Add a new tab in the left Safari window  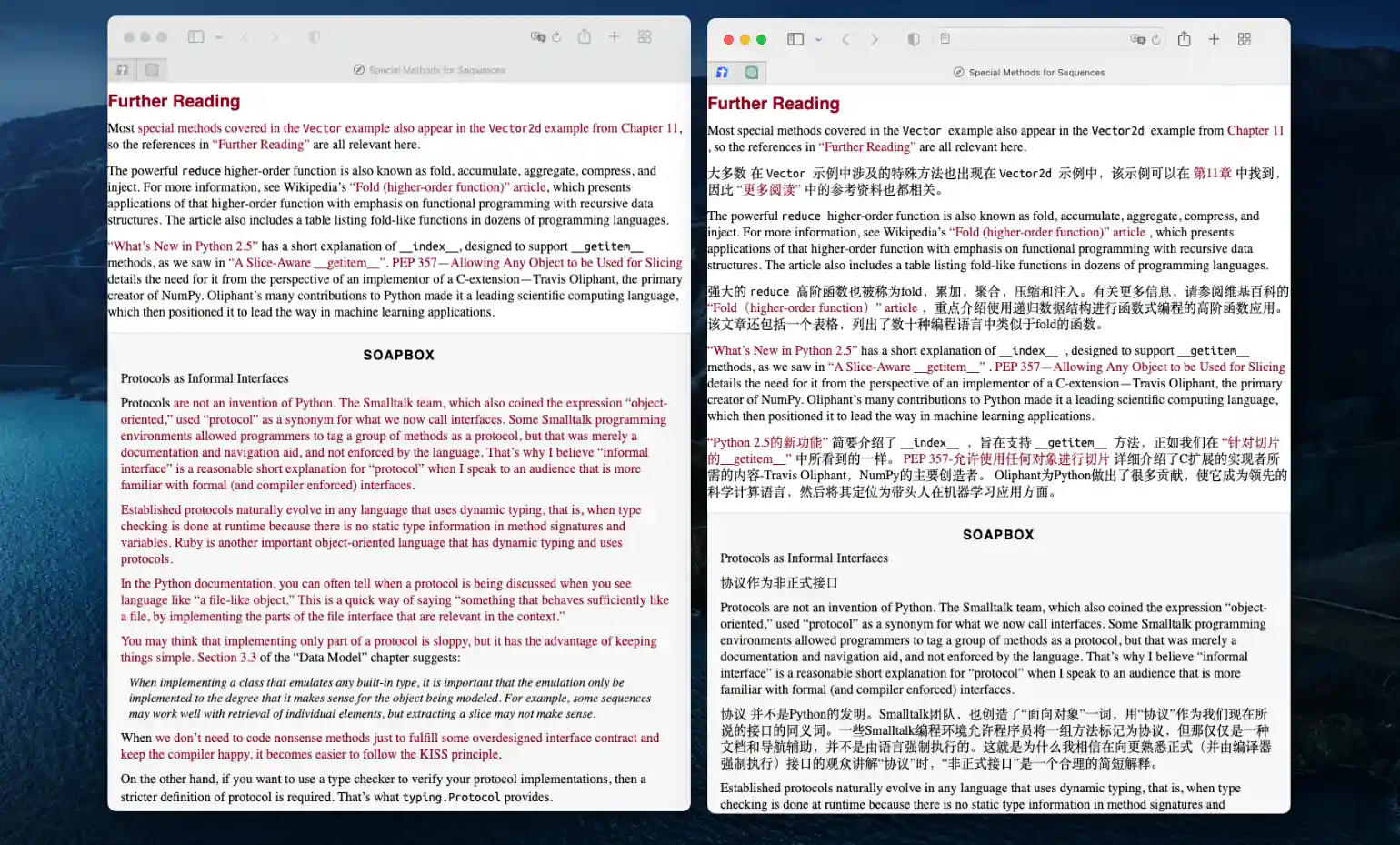pyautogui.click(x=614, y=36)
